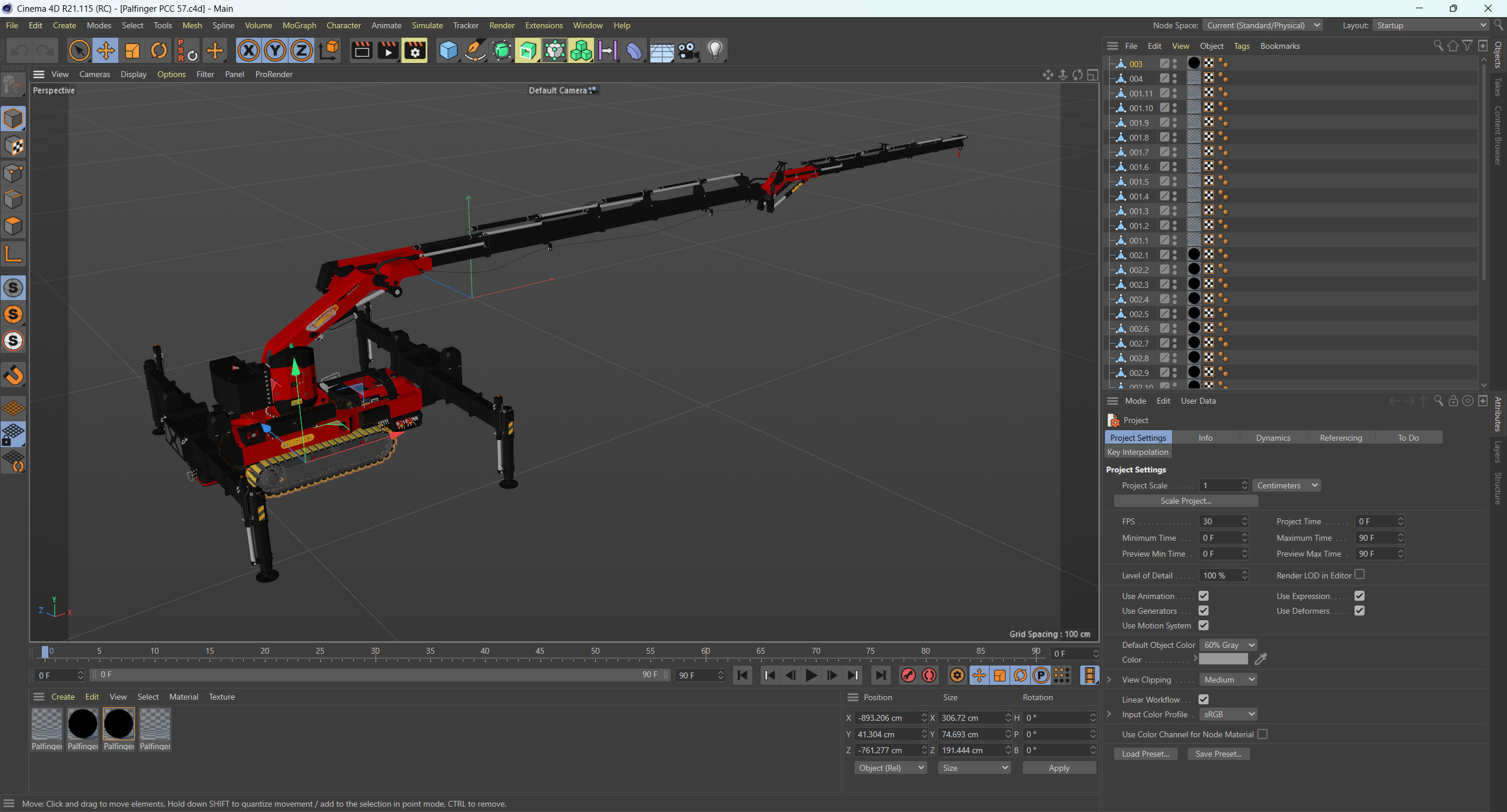This screenshot has height=812, width=1507.
Task: Open viewport Cameras menu
Action: click(x=95, y=74)
